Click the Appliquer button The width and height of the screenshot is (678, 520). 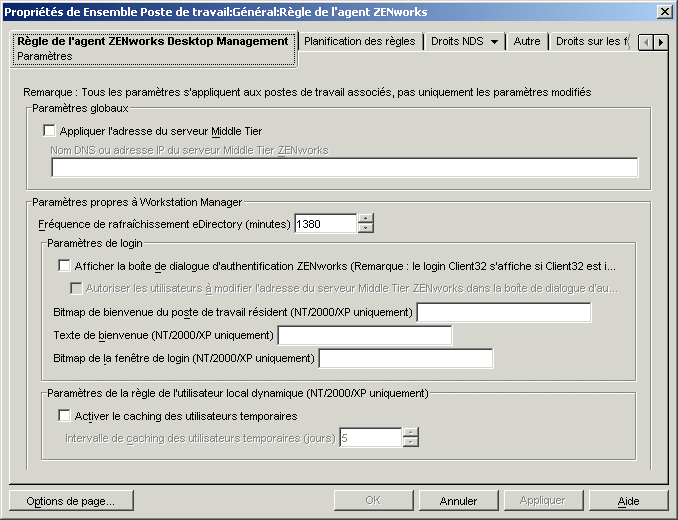pyautogui.click(x=543, y=501)
